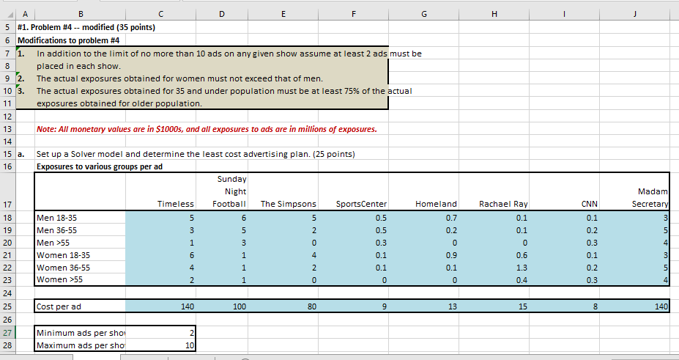Select the 'CNN' heading cell
The image size is (679, 360).
point(564,191)
